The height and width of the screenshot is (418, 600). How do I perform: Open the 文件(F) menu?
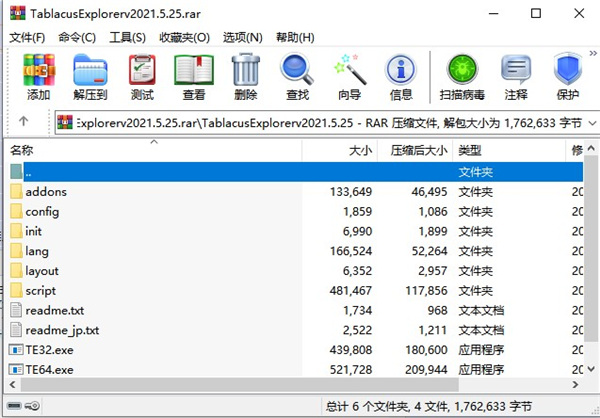point(27,38)
